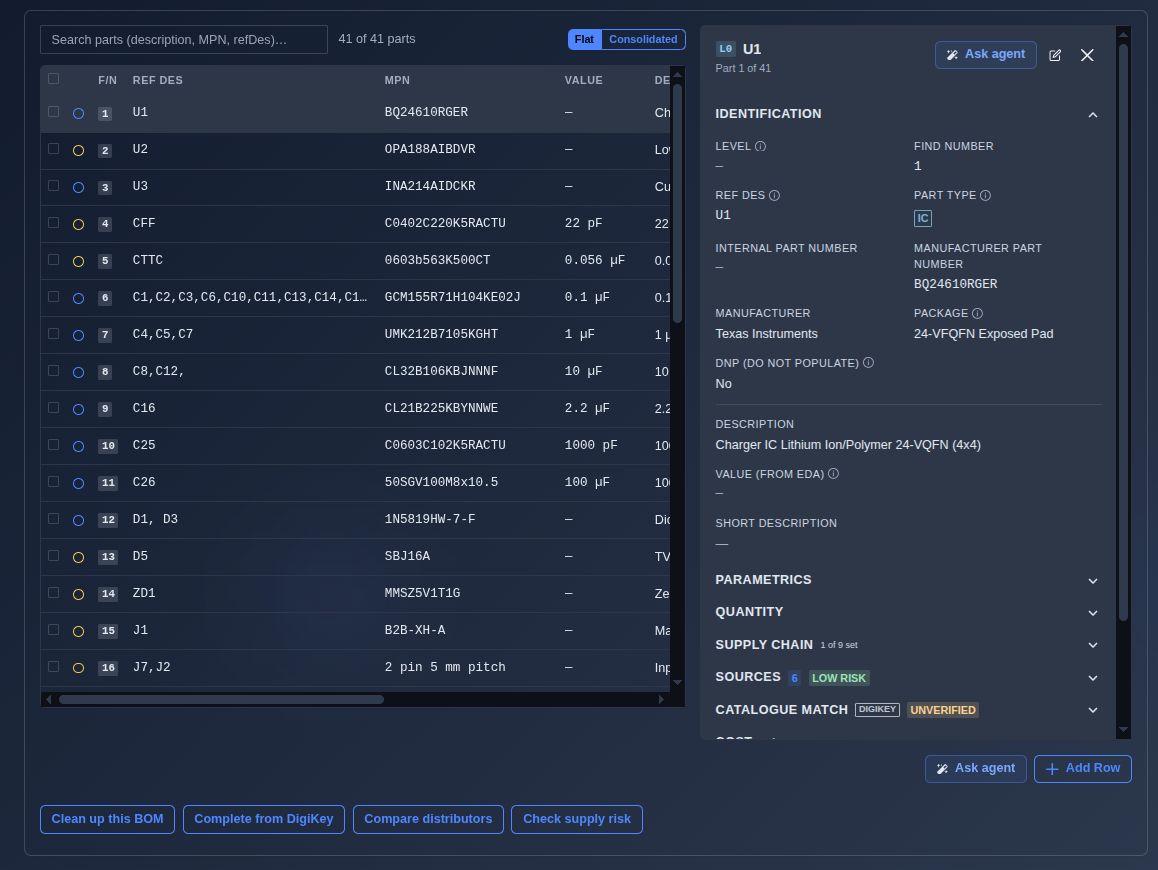Expand the QUANTITY section
The height and width of the screenshot is (870, 1158).
(x=1093, y=613)
